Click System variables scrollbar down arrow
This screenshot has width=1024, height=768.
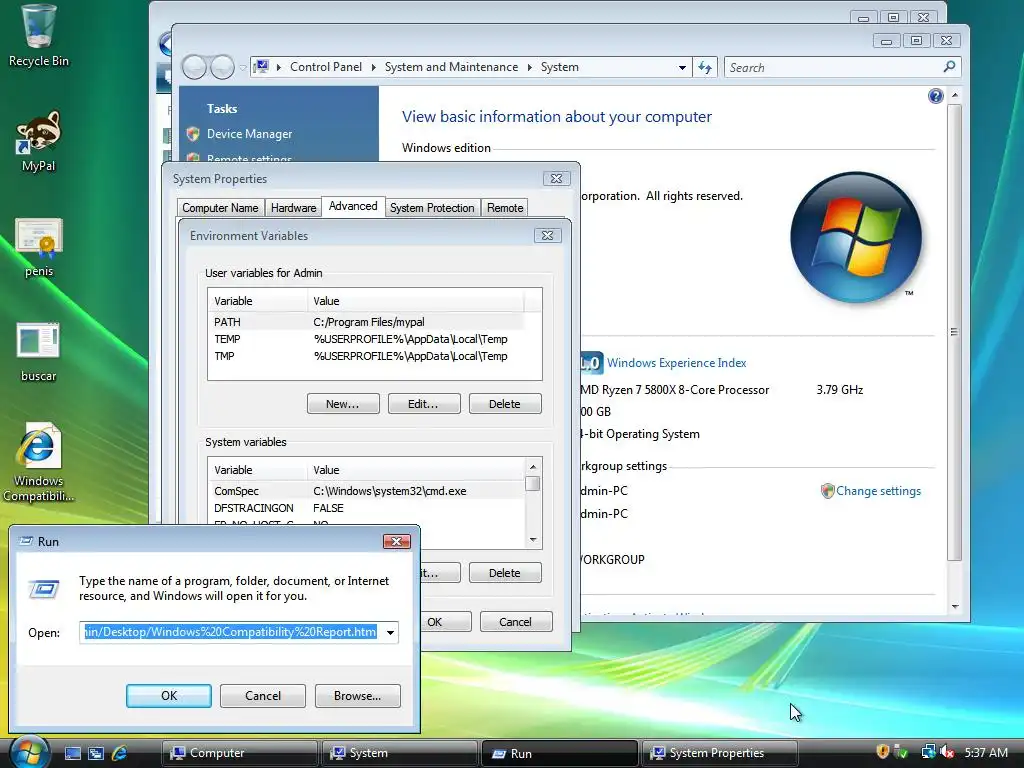[x=533, y=539]
